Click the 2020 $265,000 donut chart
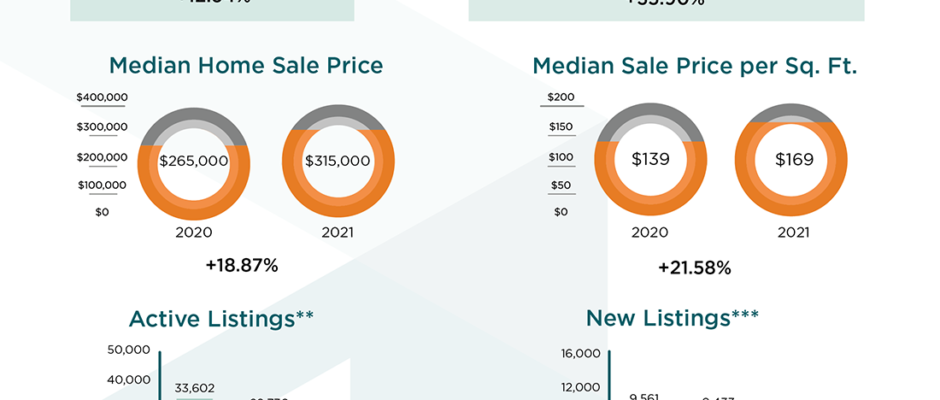Viewport: 940px width, 400px height. click(x=194, y=164)
